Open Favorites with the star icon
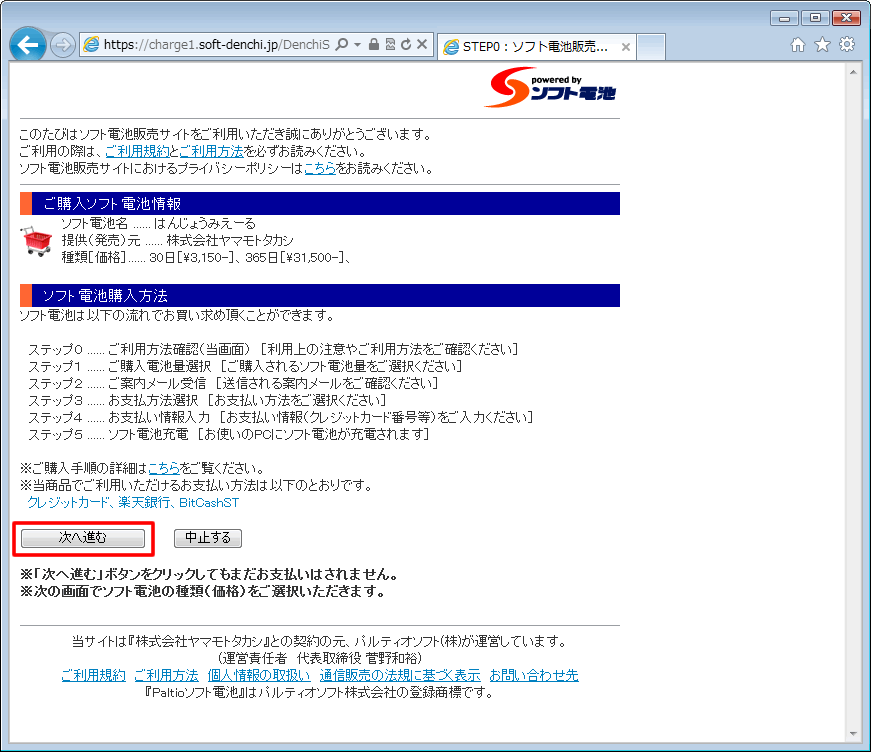 click(x=822, y=45)
